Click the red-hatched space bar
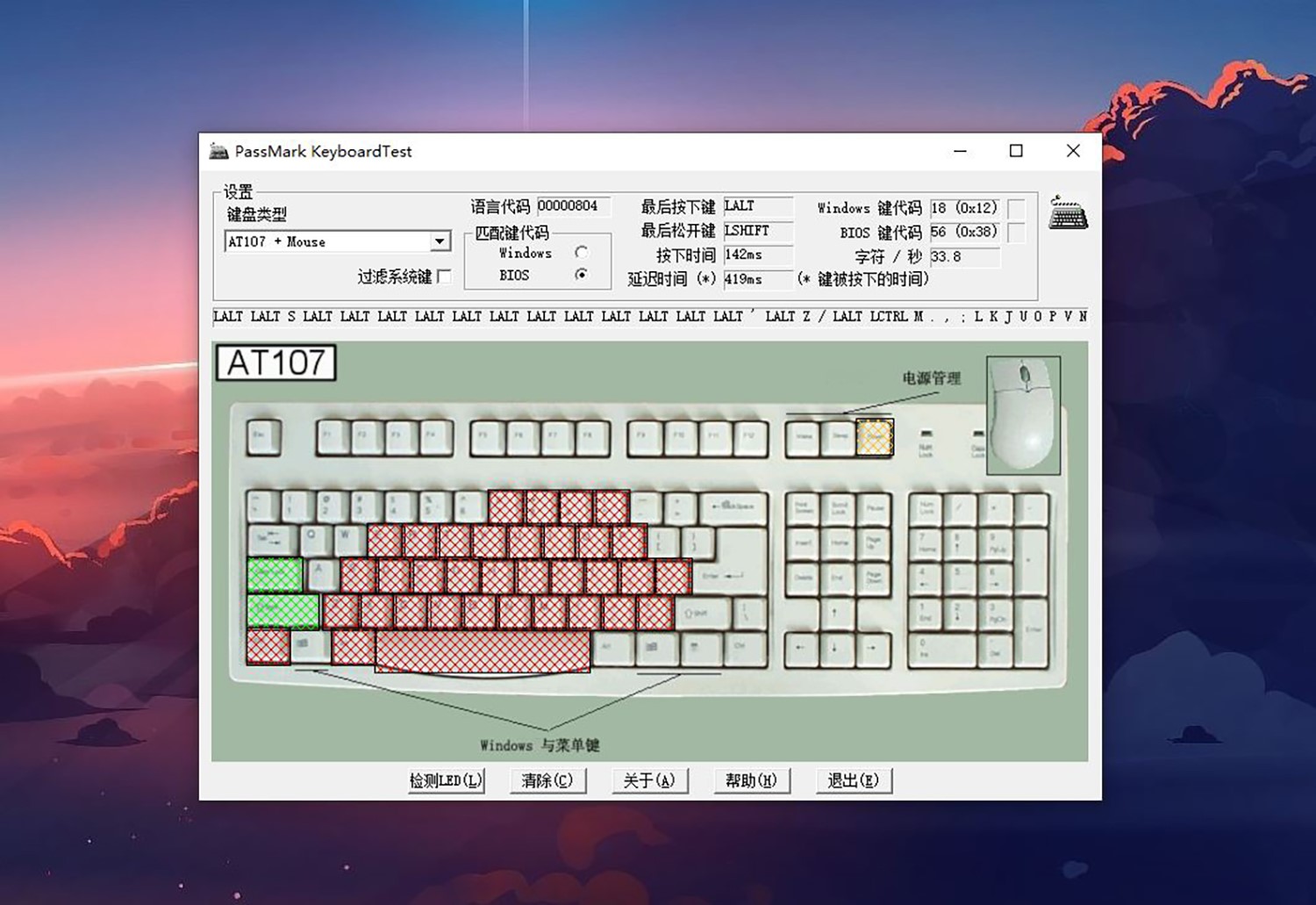The image size is (1316, 905). click(x=483, y=650)
